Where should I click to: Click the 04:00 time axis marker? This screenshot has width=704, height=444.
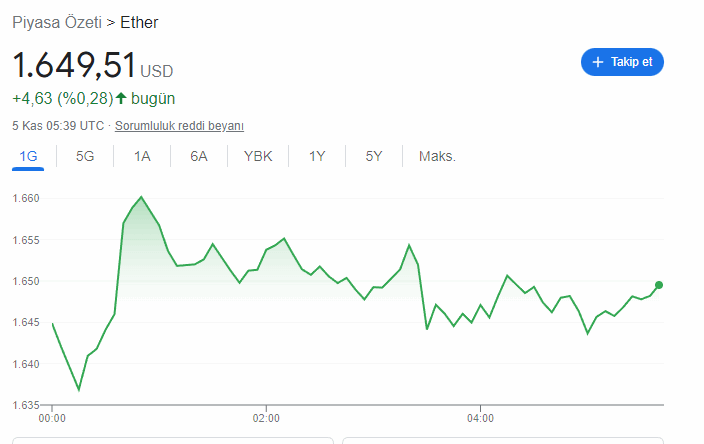click(x=480, y=418)
